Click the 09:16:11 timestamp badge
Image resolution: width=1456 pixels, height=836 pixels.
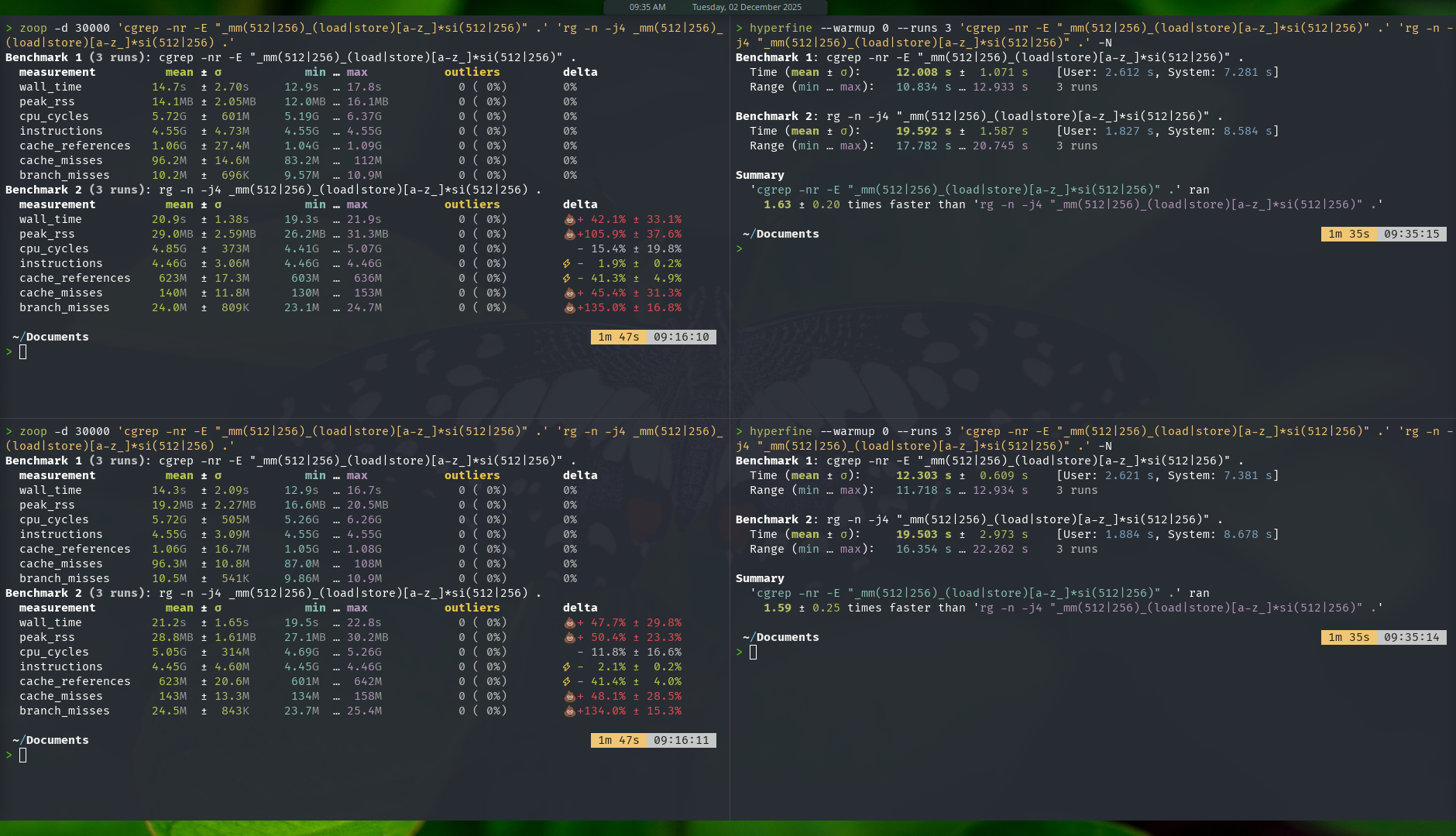pyautogui.click(x=681, y=741)
